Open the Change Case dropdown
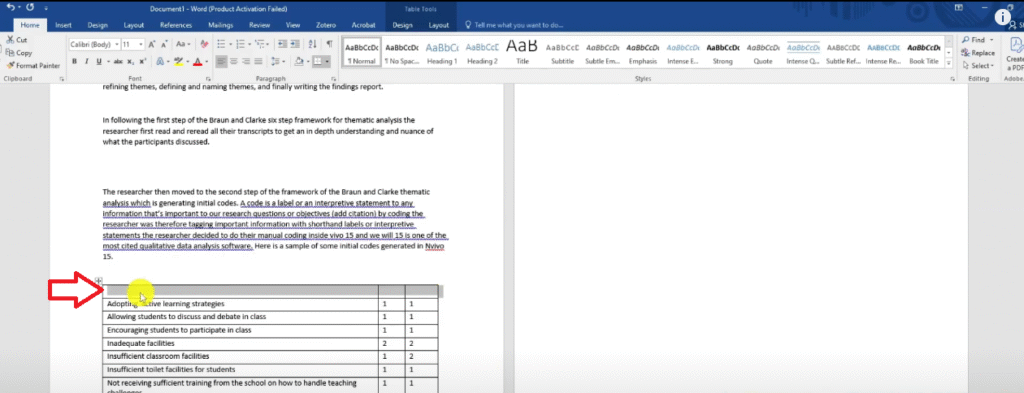This screenshot has height=393, width=1024. tap(183, 44)
